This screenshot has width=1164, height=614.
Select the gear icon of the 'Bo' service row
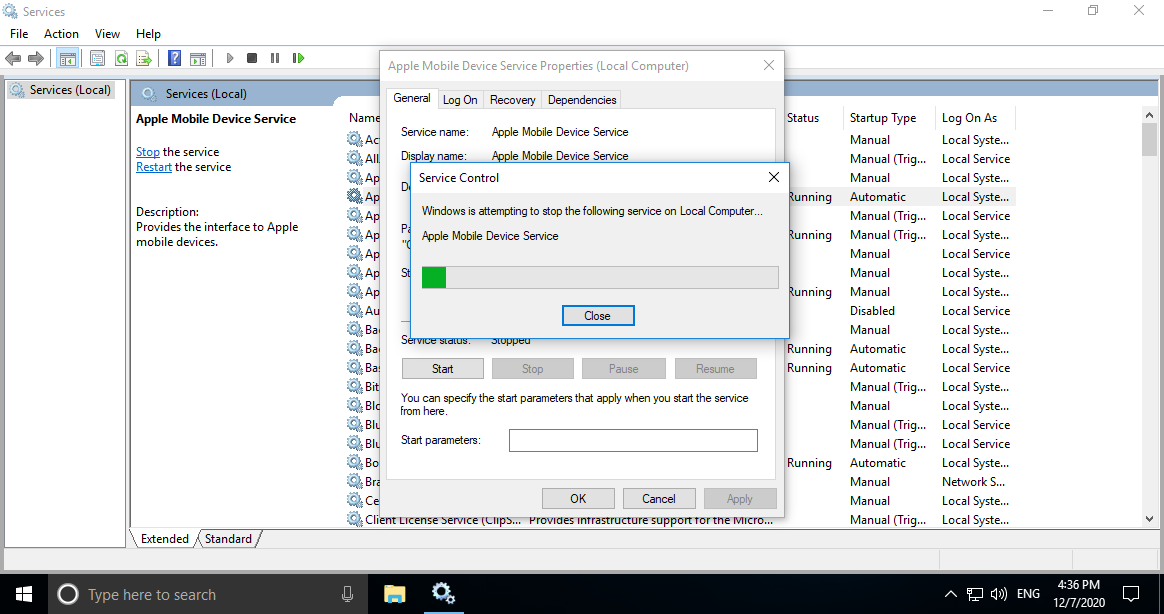(355, 463)
